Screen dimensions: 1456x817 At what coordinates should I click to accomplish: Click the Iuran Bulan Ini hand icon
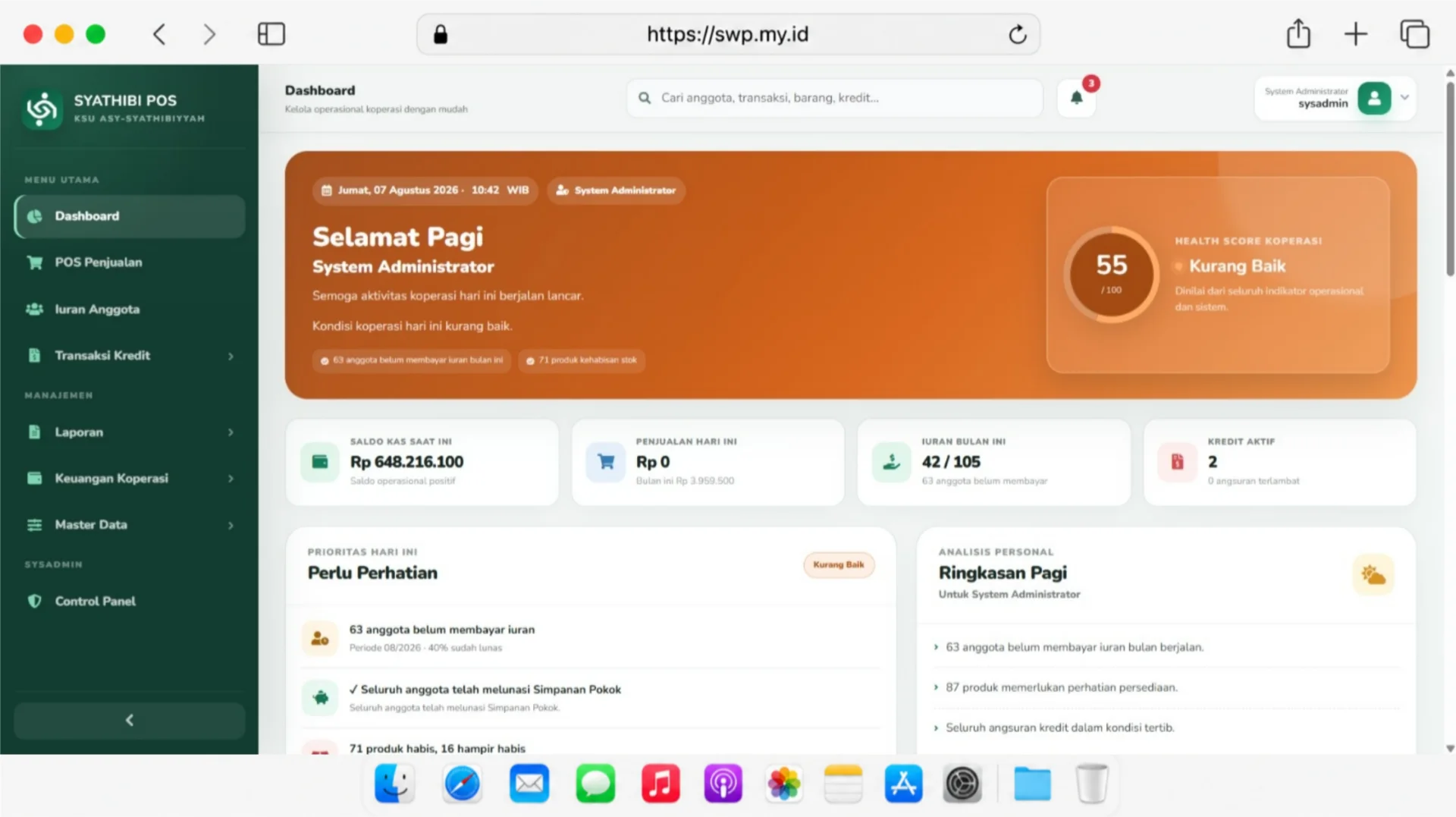pyautogui.click(x=892, y=462)
